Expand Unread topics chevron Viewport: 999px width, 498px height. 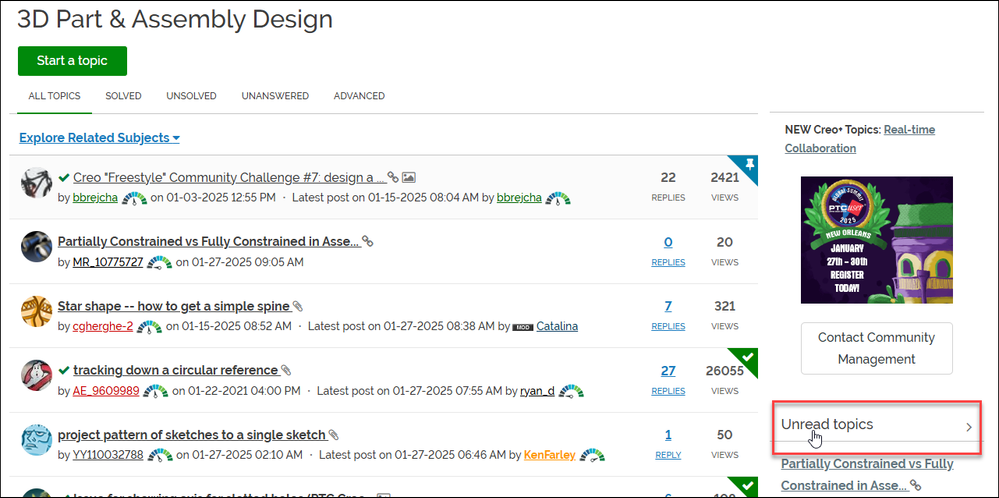968,427
